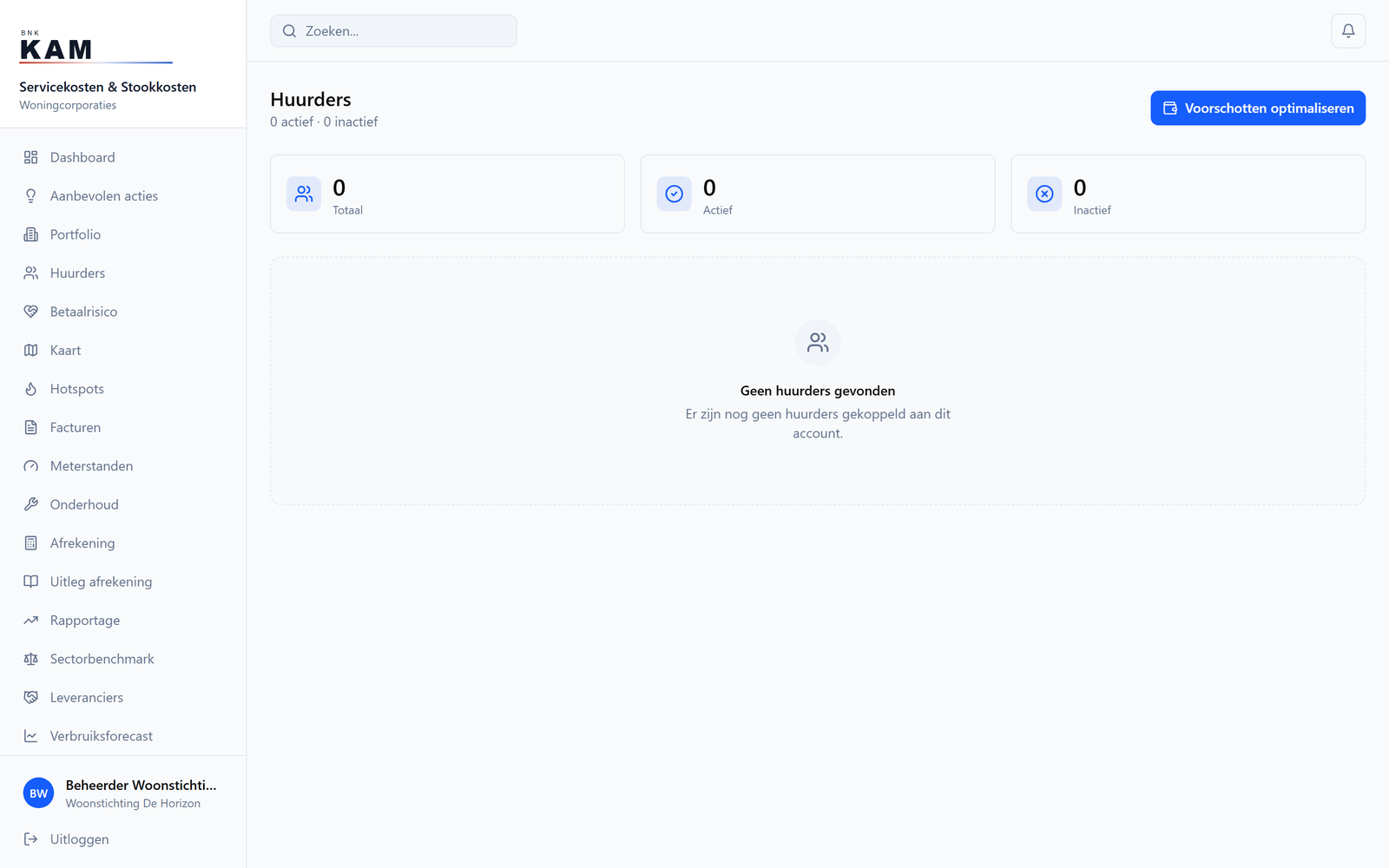
Task: Click the Dashboard grid icon in sidebar
Action: (31, 157)
